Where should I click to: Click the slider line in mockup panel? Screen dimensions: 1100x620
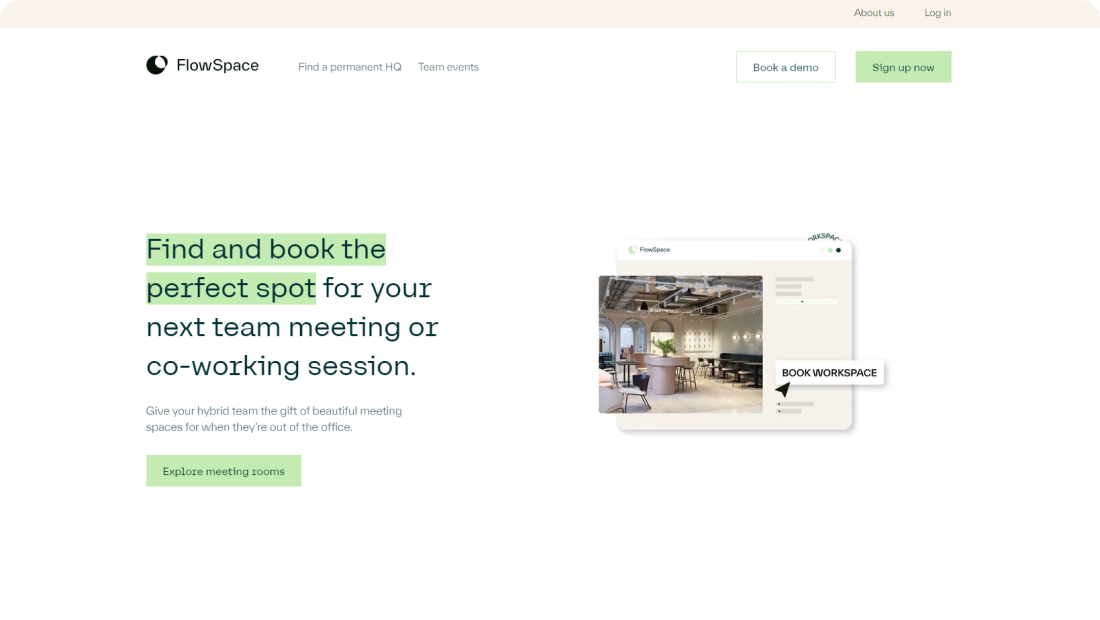[806, 302]
